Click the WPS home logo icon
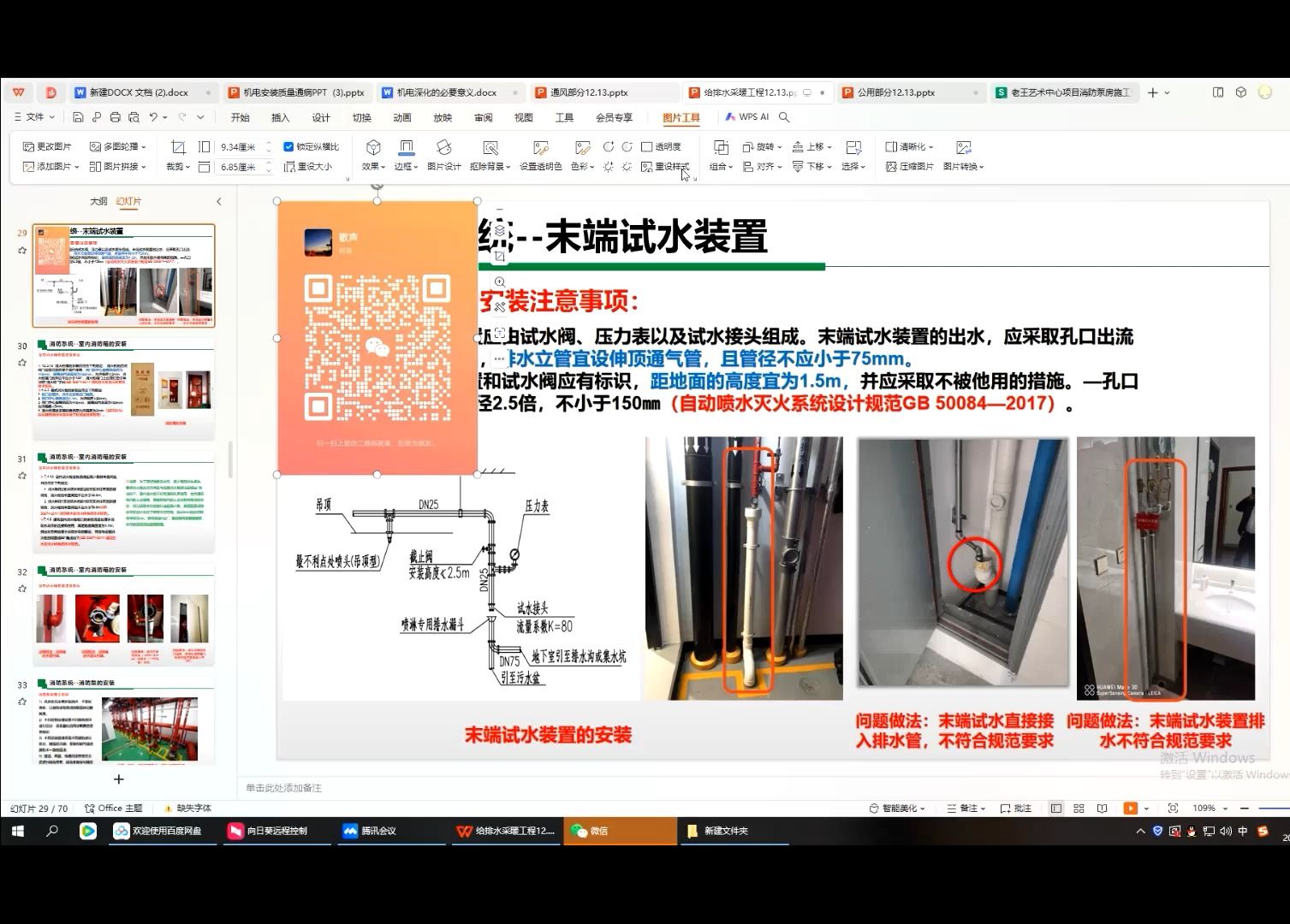 [x=19, y=92]
